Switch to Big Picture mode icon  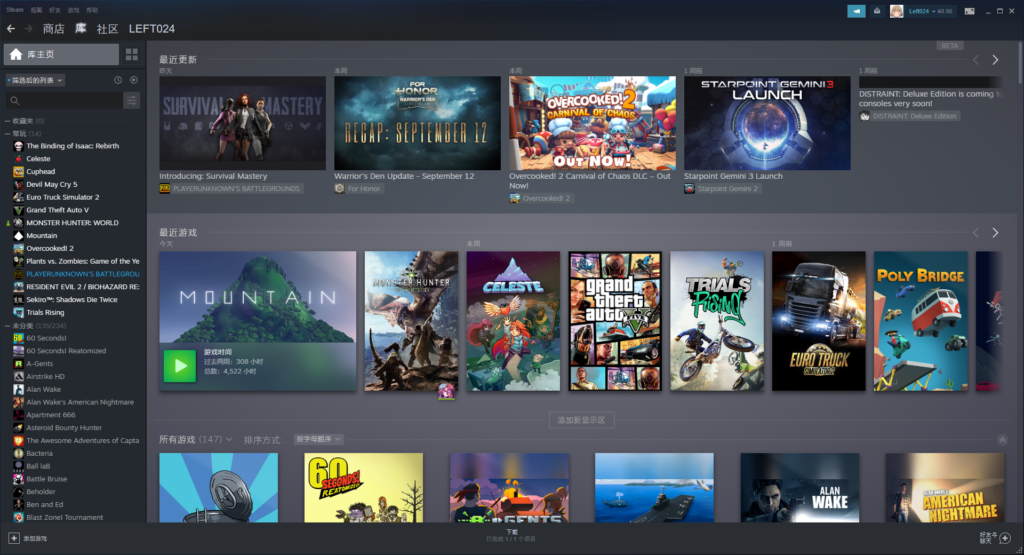pos(969,11)
